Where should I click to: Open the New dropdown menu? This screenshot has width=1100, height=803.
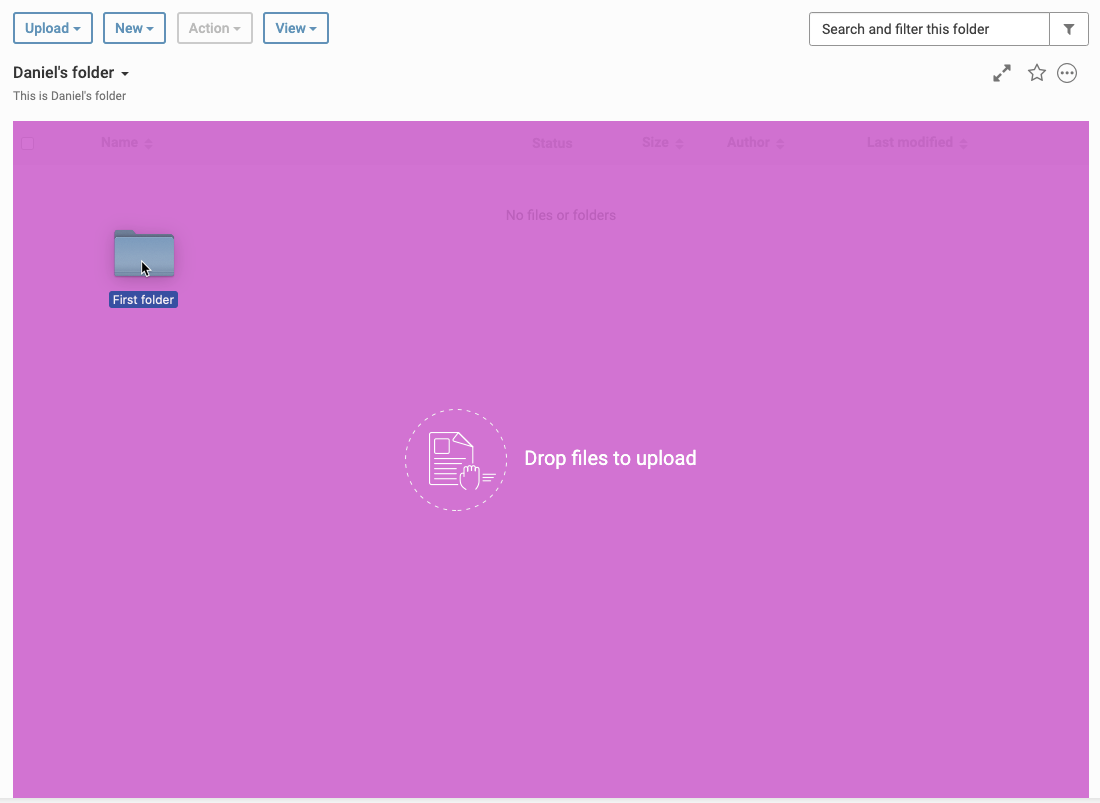pyautogui.click(x=133, y=28)
